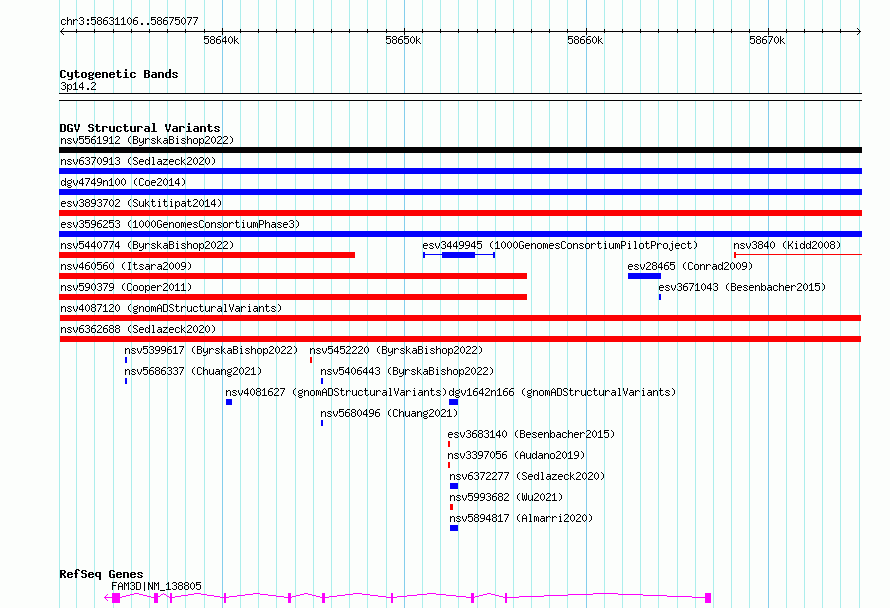
Task: Open the nsv5561912 (ByrskaBishop2022) label
Action: point(147,140)
